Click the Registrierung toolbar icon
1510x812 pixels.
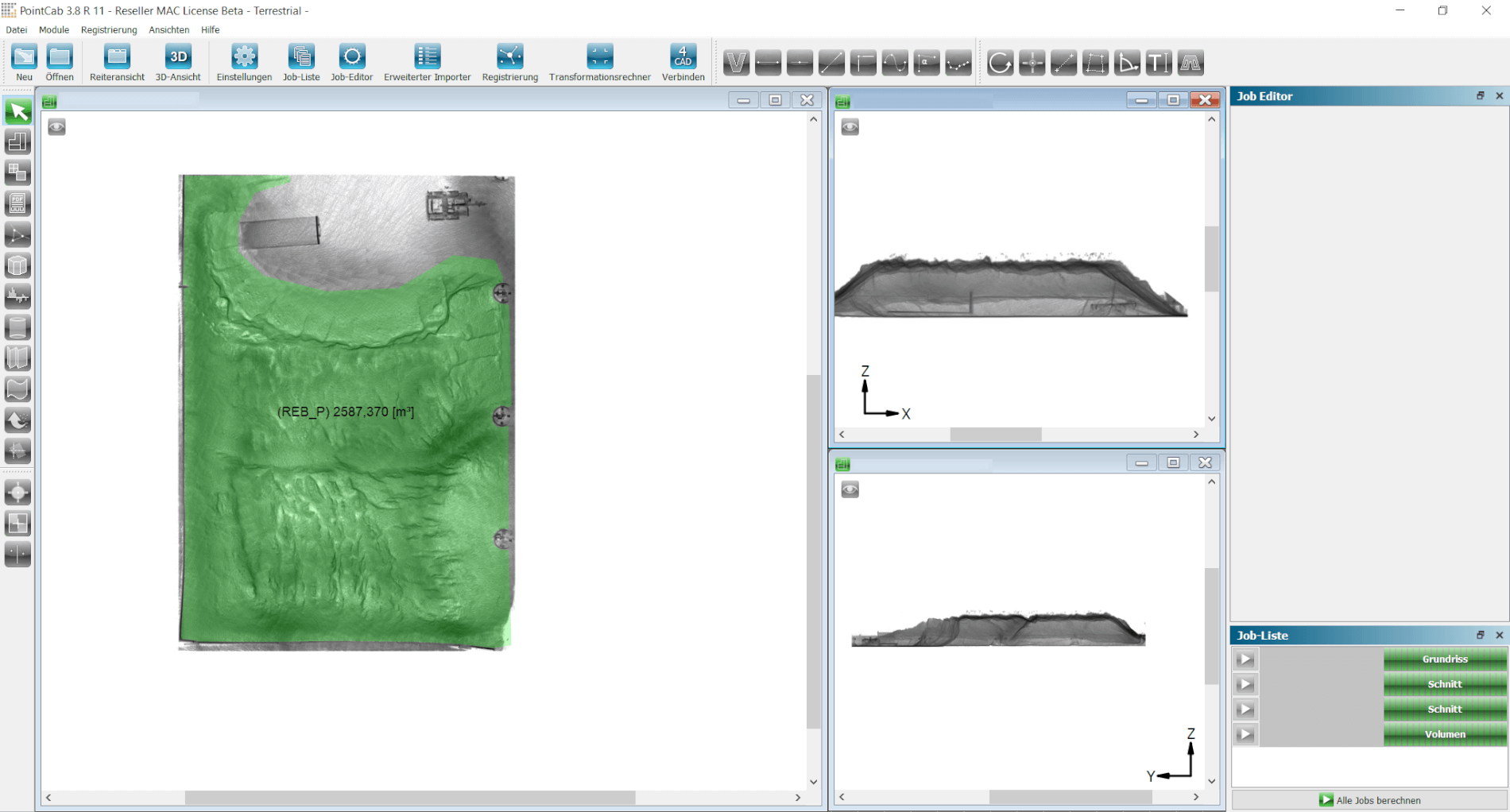[x=509, y=57]
